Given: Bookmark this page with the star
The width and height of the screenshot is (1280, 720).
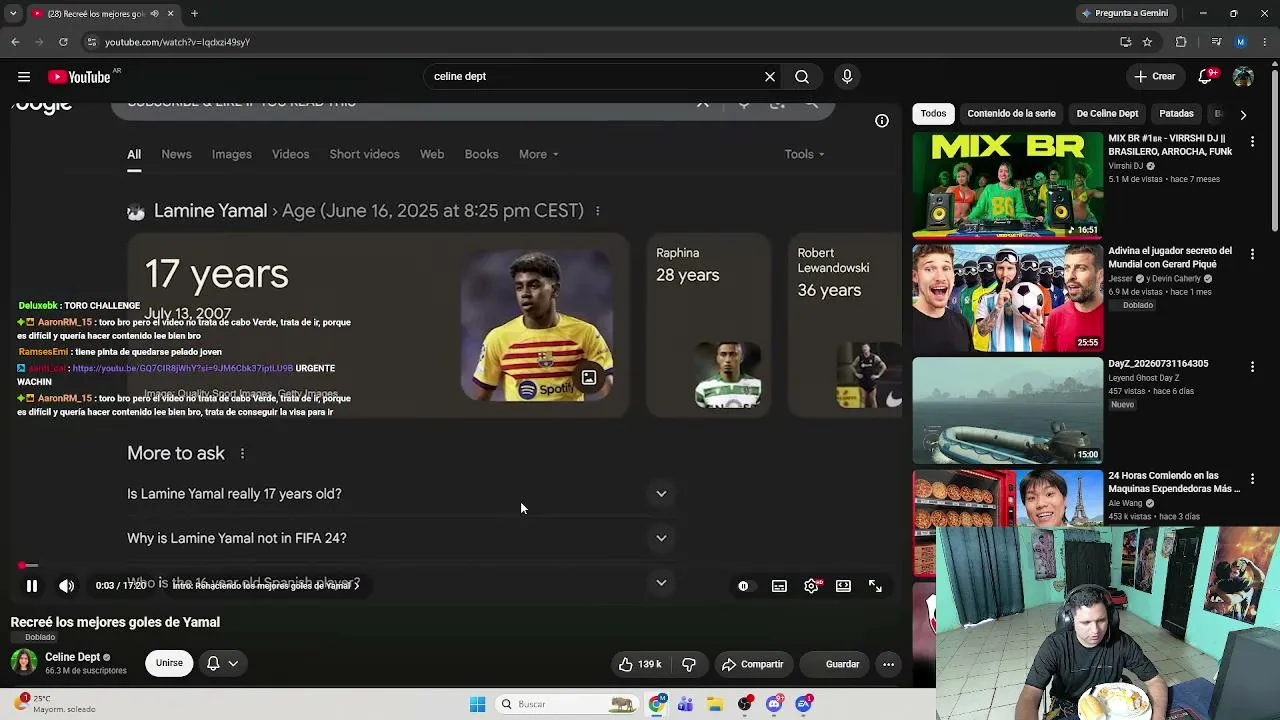Looking at the screenshot, I should click(1147, 42).
